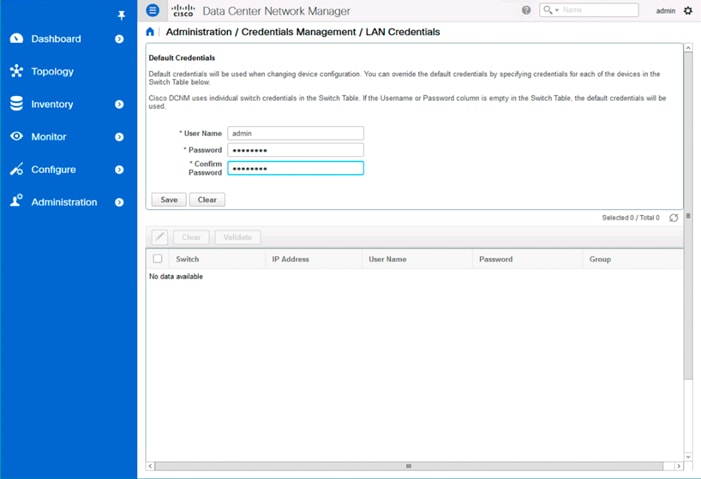This screenshot has height=479, width=701.
Task: Click the Inventory stack icon
Action: (x=17, y=103)
